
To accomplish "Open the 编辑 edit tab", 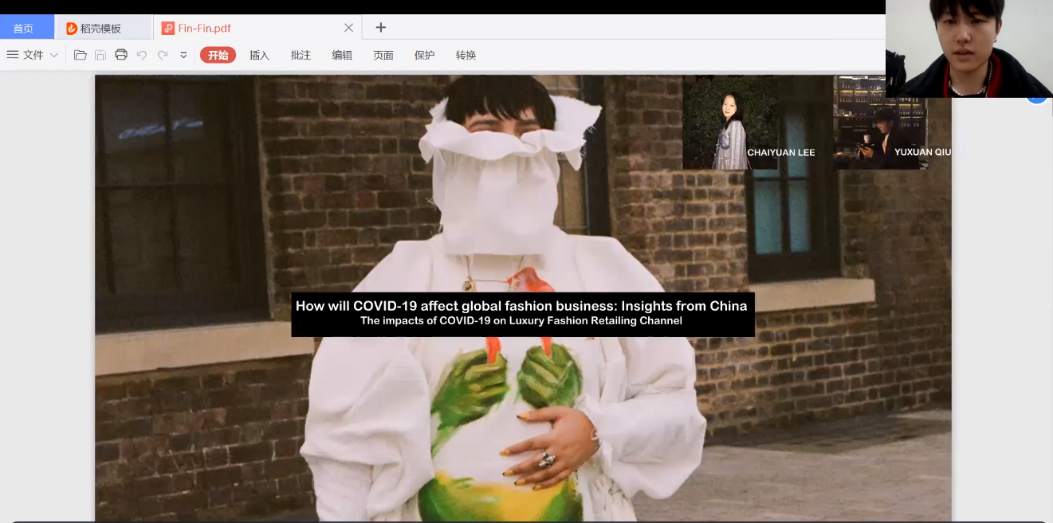I will point(342,55).
